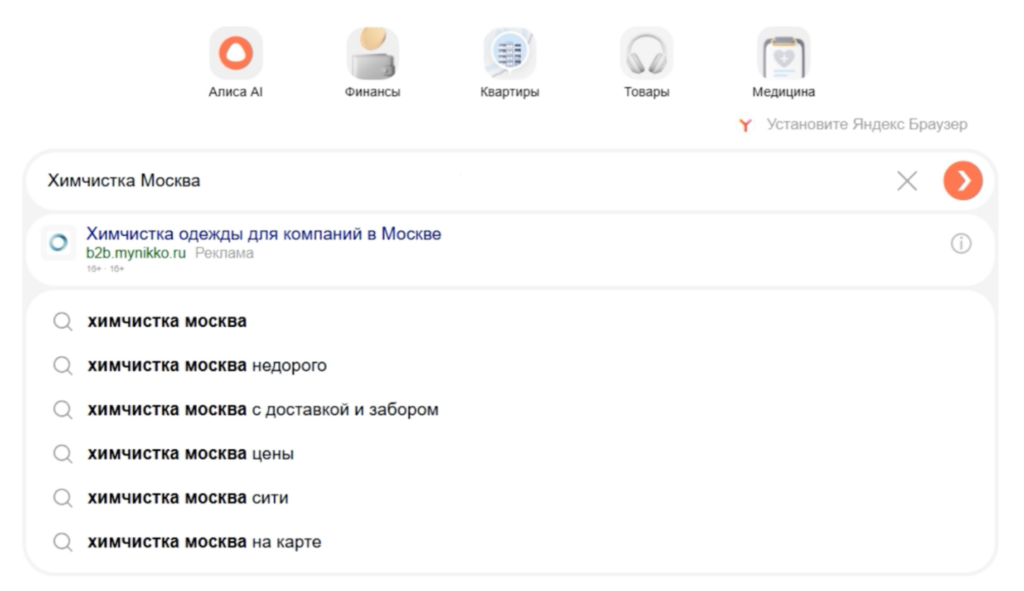This screenshot has height=591, width=1024.
Task: Click the b2b.mynikko.ru address link
Action: (136, 253)
